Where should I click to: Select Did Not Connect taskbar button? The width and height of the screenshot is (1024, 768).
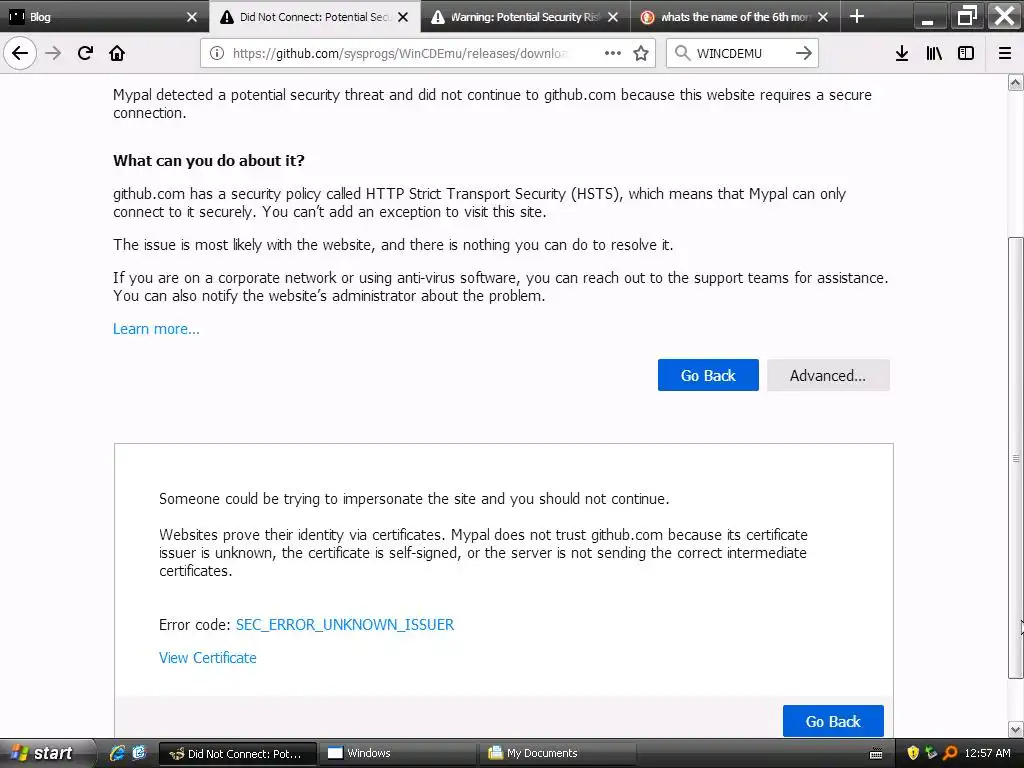tap(238, 754)
